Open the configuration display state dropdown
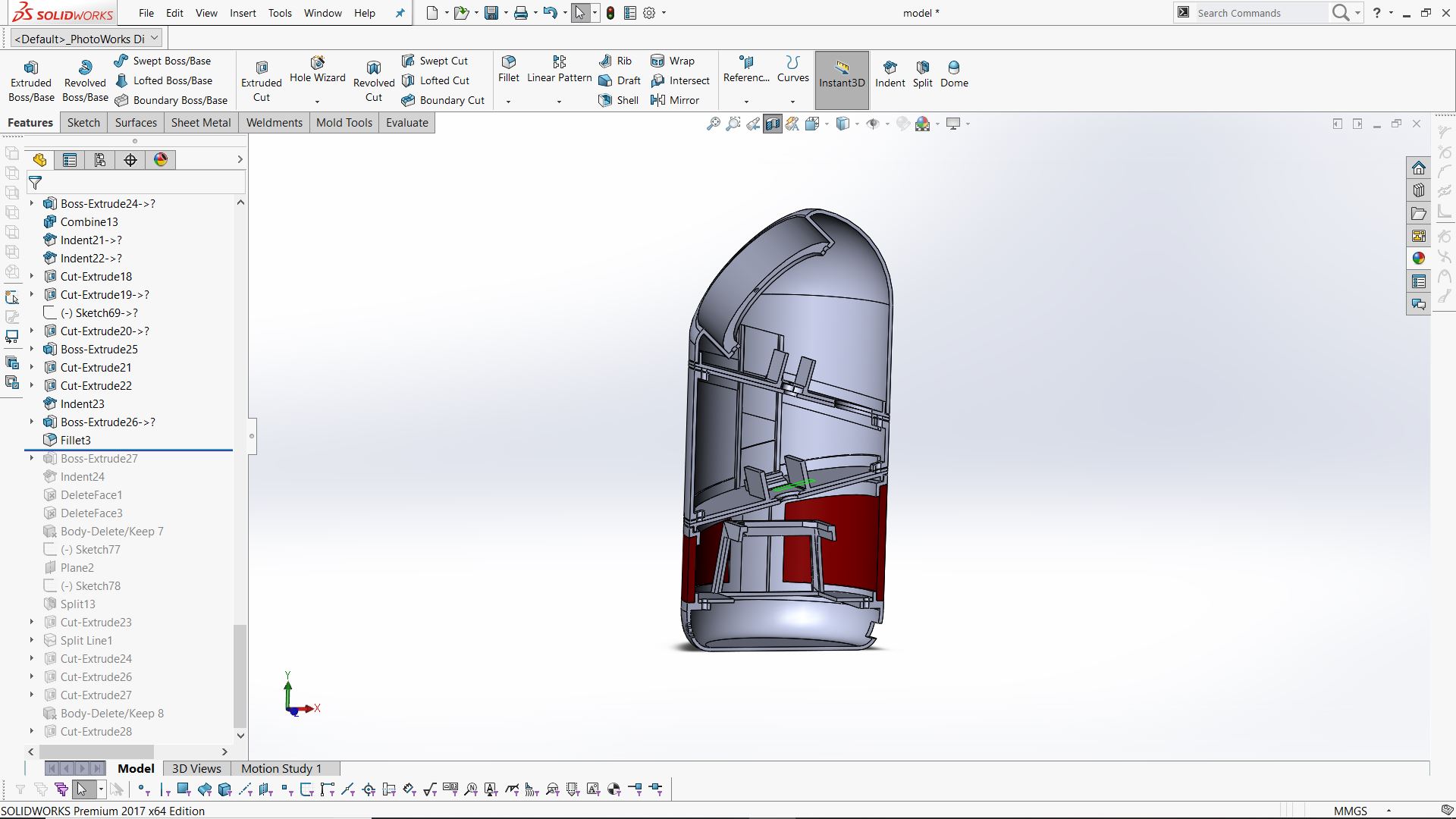 click(x=155, y=38)
